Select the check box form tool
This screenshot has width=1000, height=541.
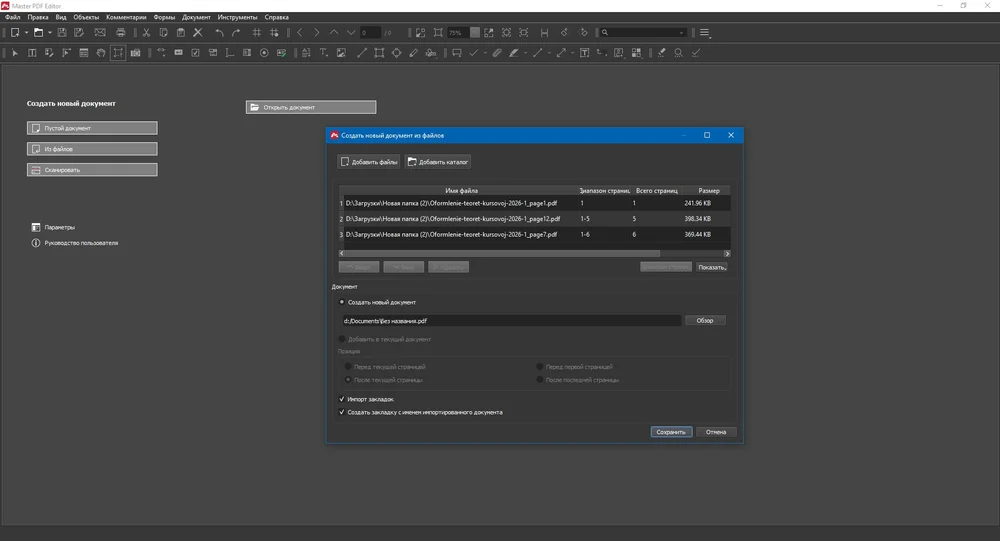pos(195,53)
